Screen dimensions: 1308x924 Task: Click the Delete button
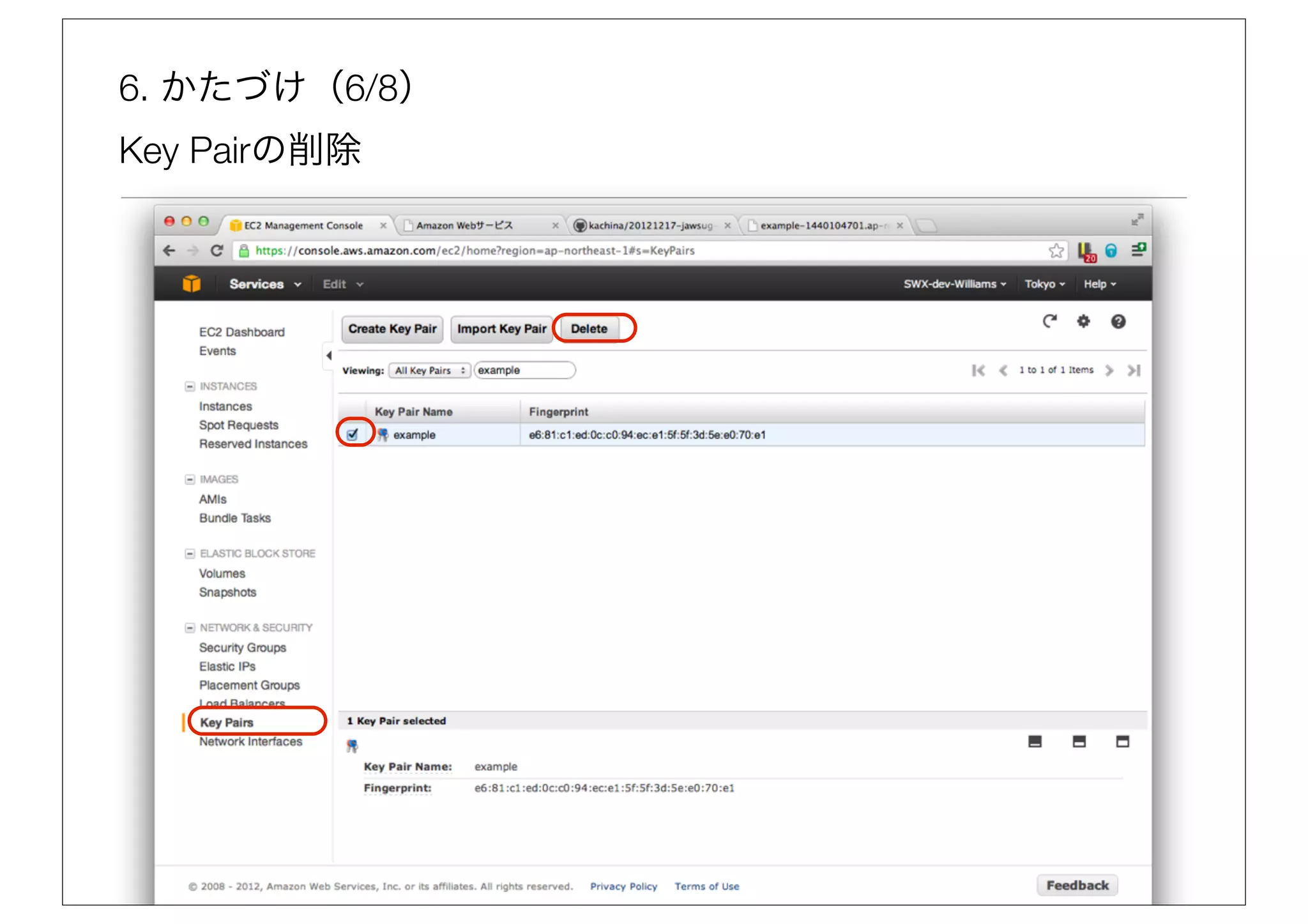coord(589,329)
